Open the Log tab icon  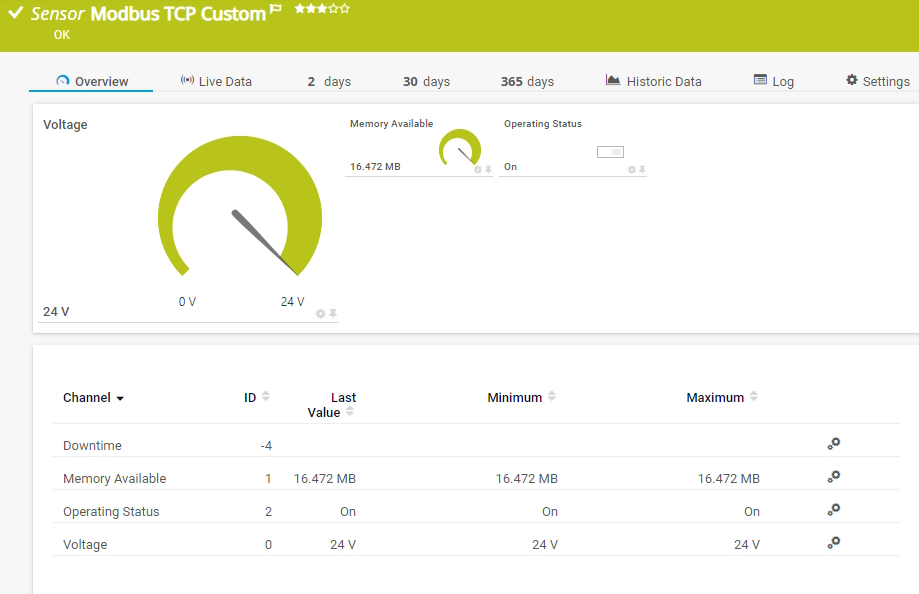[761, 80]
